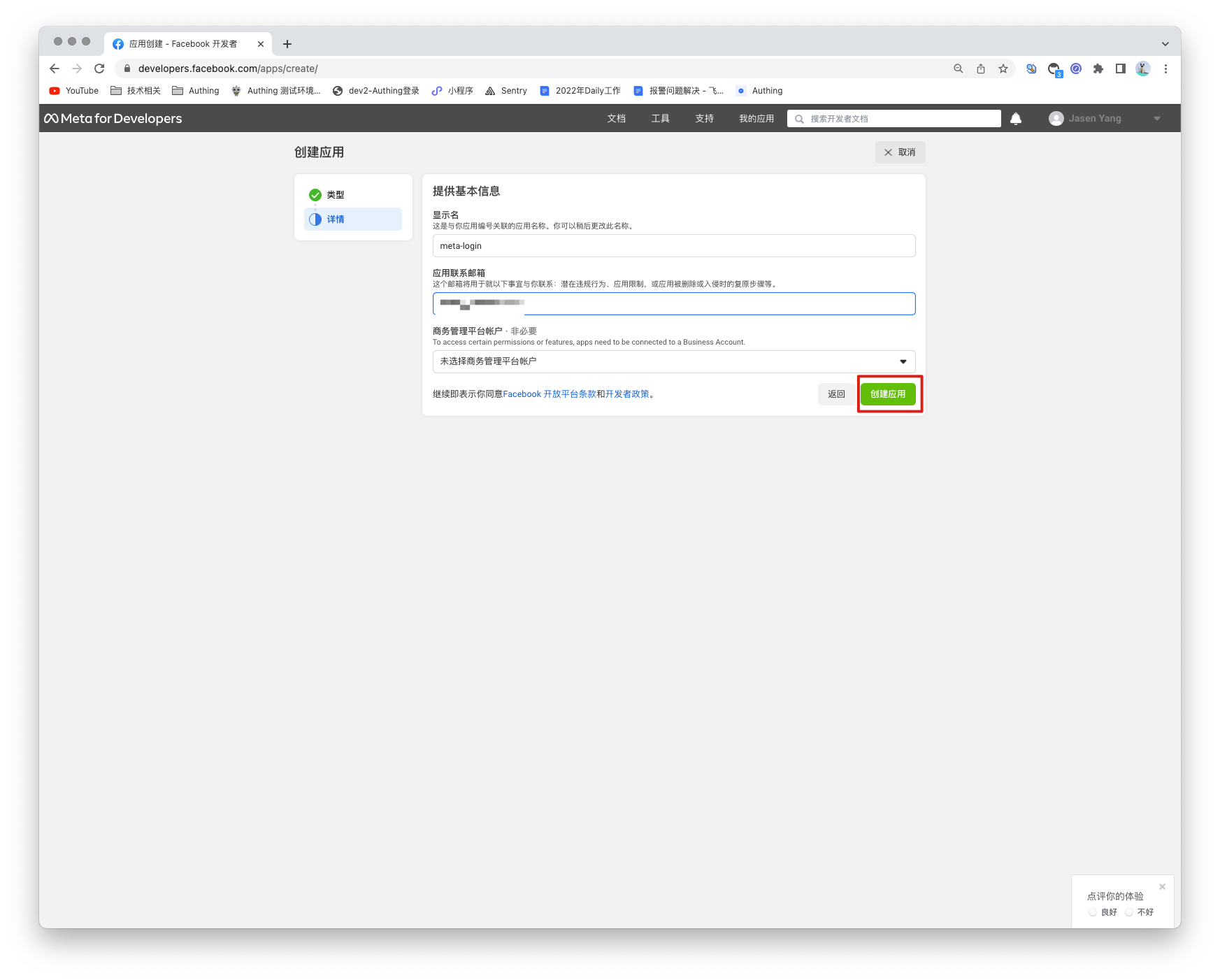Click the Meta for Developers logo
The height and width of the screenshot is (980, 1220).
click(x=113, y=119)
